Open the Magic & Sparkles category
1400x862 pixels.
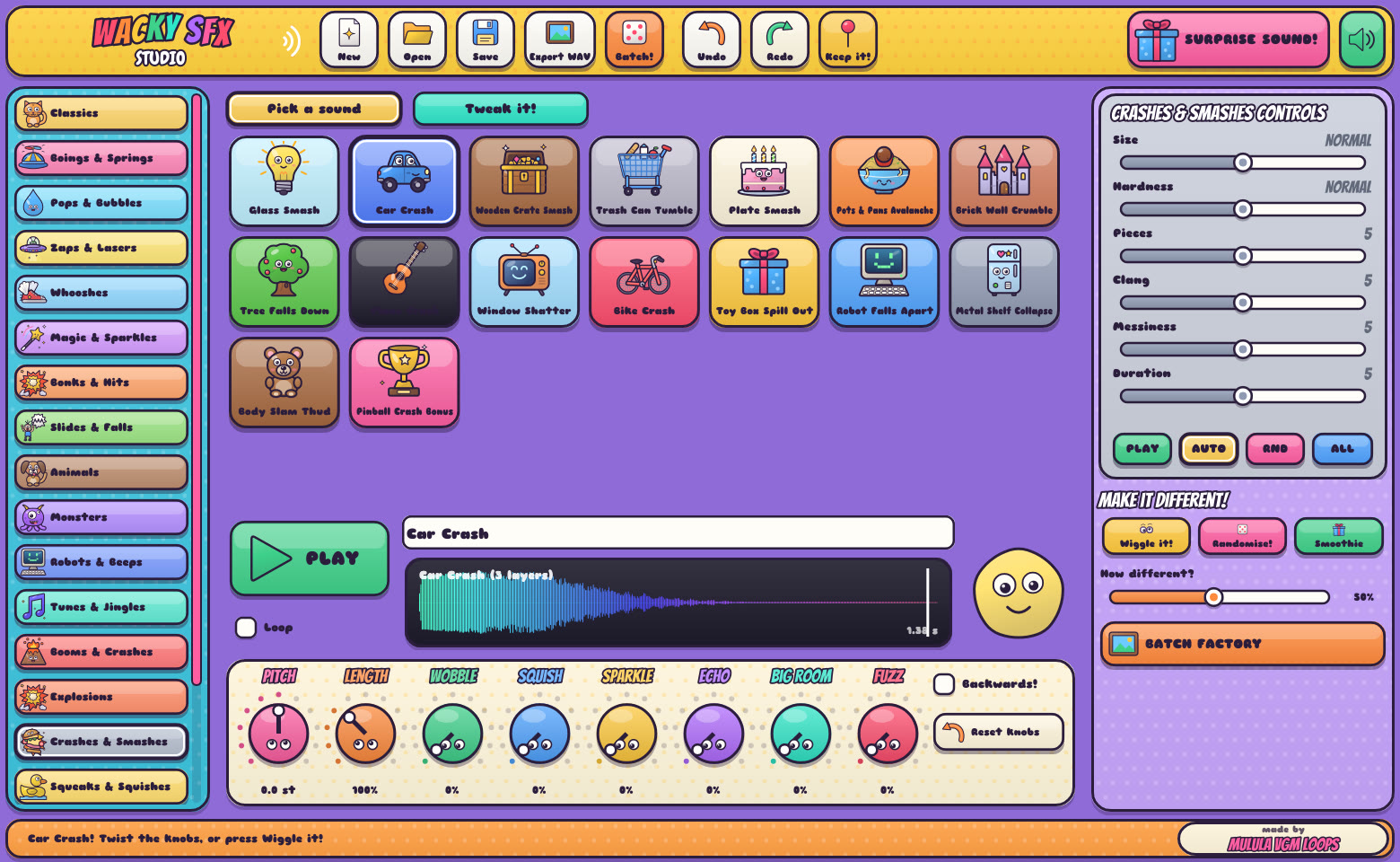(101, 338)
